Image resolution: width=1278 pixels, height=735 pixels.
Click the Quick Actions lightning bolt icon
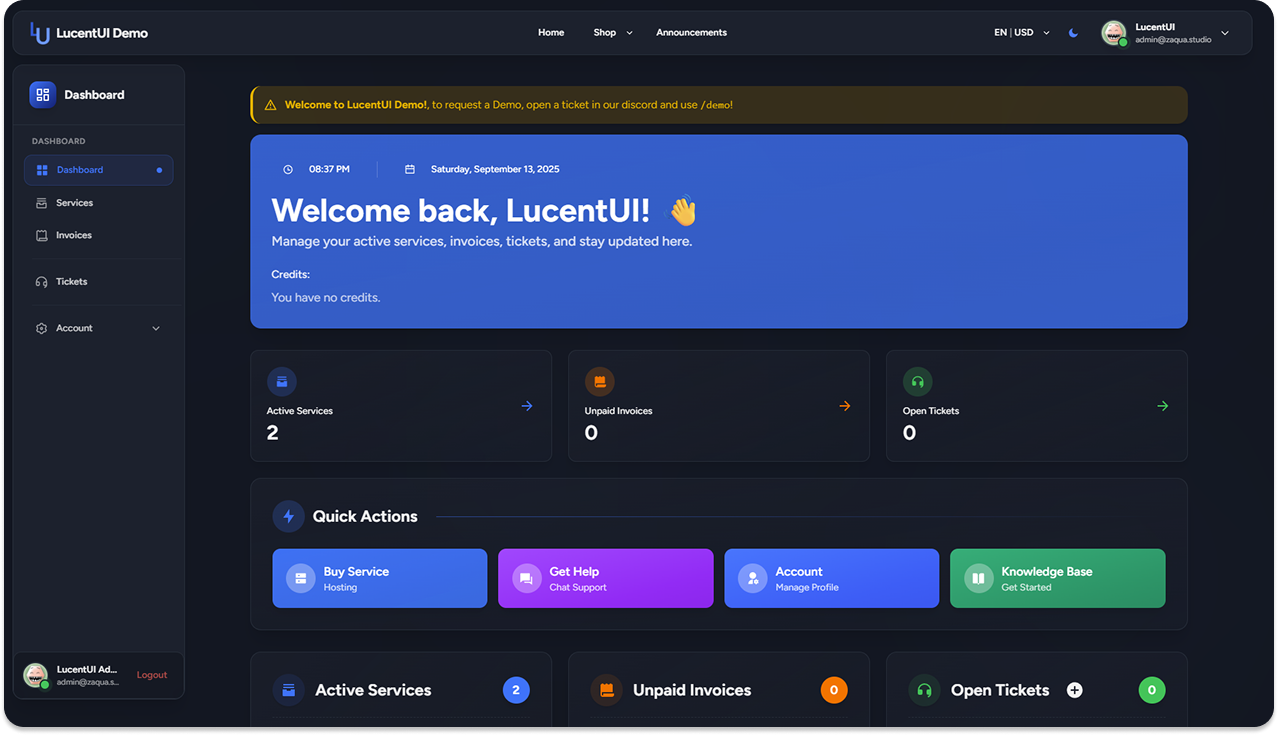(x=288, y=516)
